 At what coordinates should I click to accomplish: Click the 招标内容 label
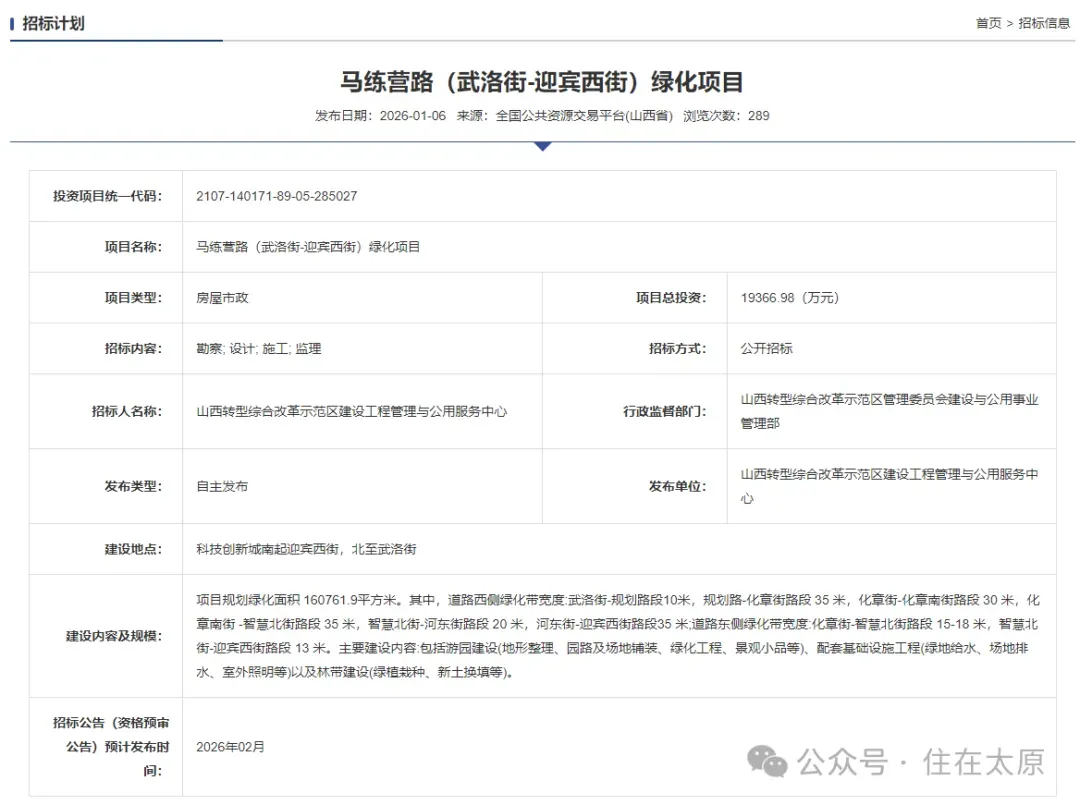click(x=133, y=349)
